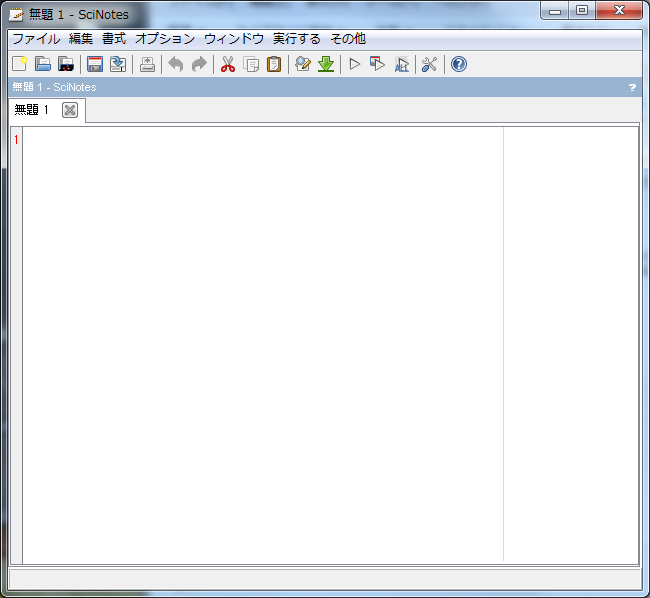Open the 編集 menu

tap(81, 39)
